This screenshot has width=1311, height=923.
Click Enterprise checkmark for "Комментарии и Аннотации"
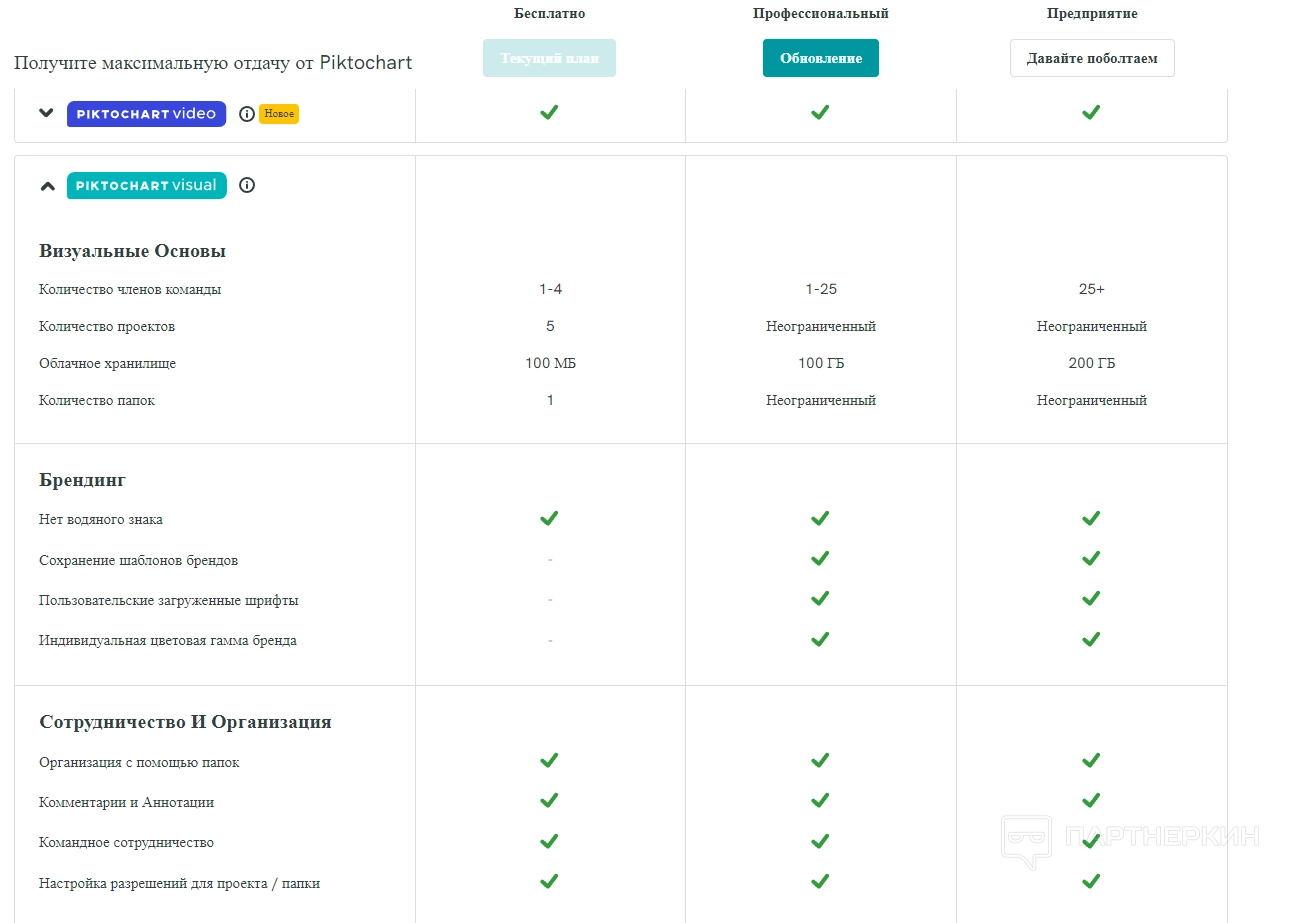point(1091,800)
